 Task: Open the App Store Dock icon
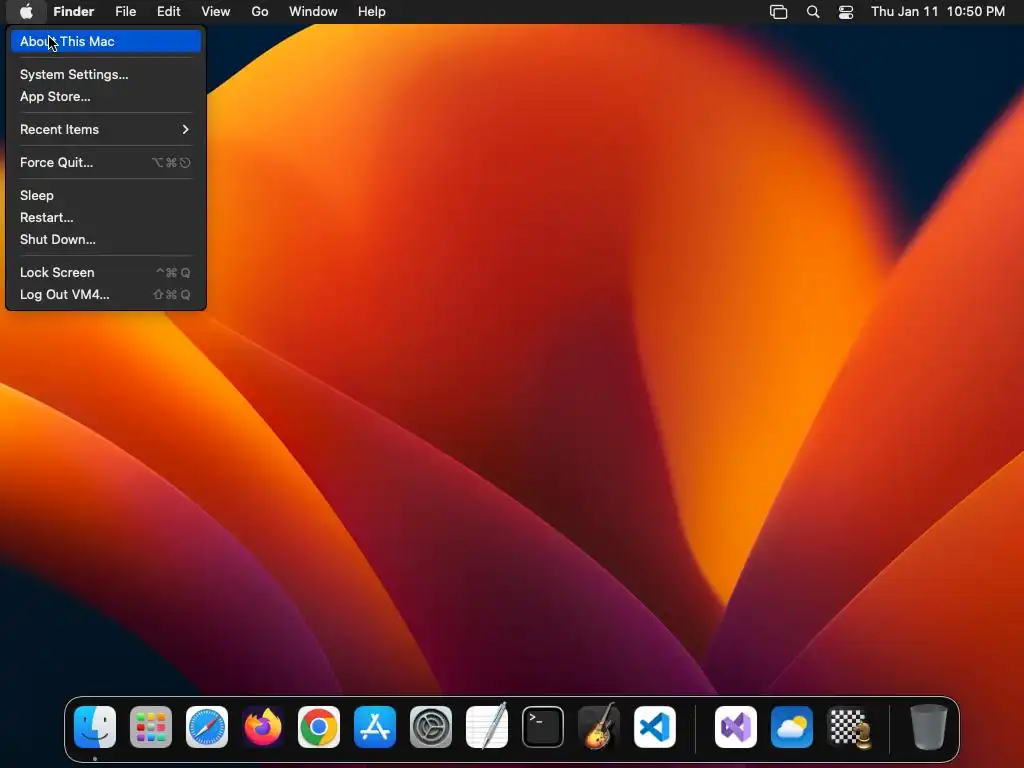[x=375, y=727]
